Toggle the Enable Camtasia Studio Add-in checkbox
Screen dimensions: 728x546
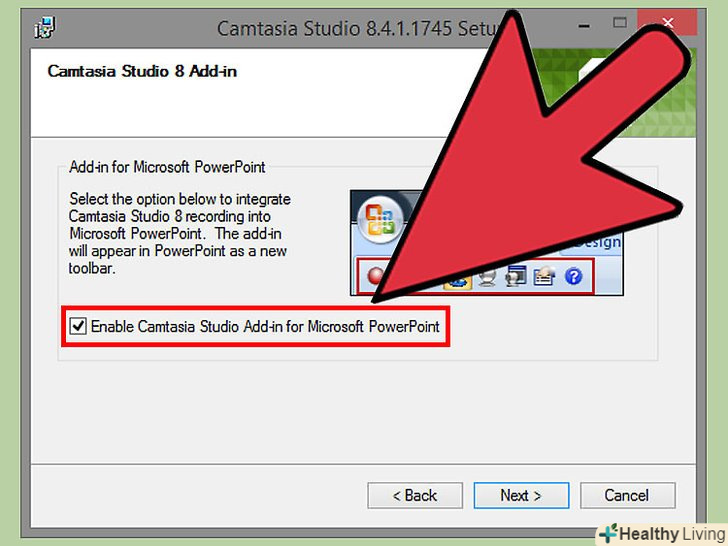pos(78,326)
